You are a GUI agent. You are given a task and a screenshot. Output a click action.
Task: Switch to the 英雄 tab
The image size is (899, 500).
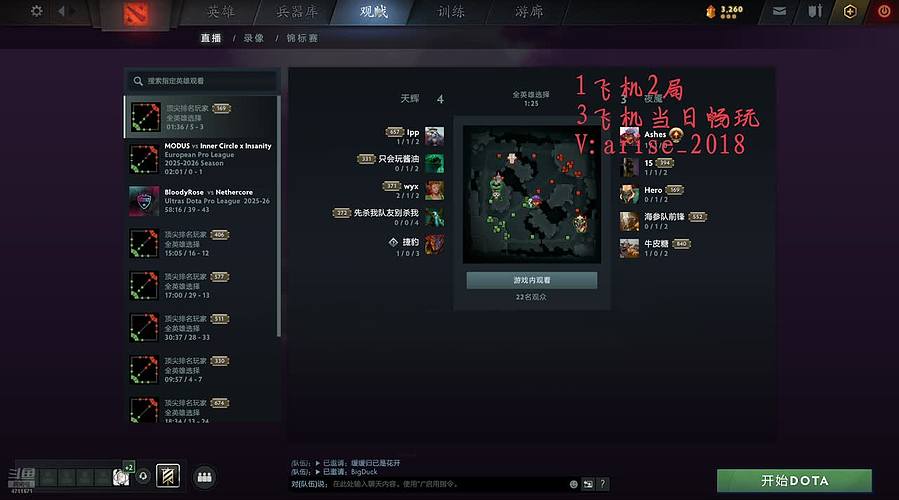coord(221,11)
